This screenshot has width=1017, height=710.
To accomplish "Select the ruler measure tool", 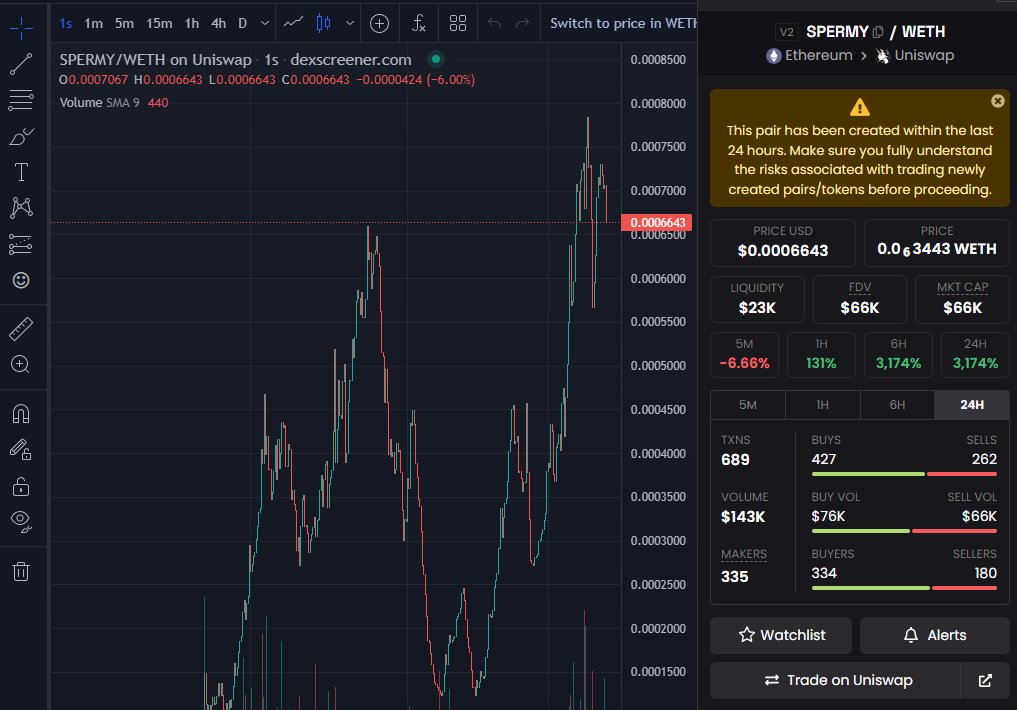I will pos(21,329).
